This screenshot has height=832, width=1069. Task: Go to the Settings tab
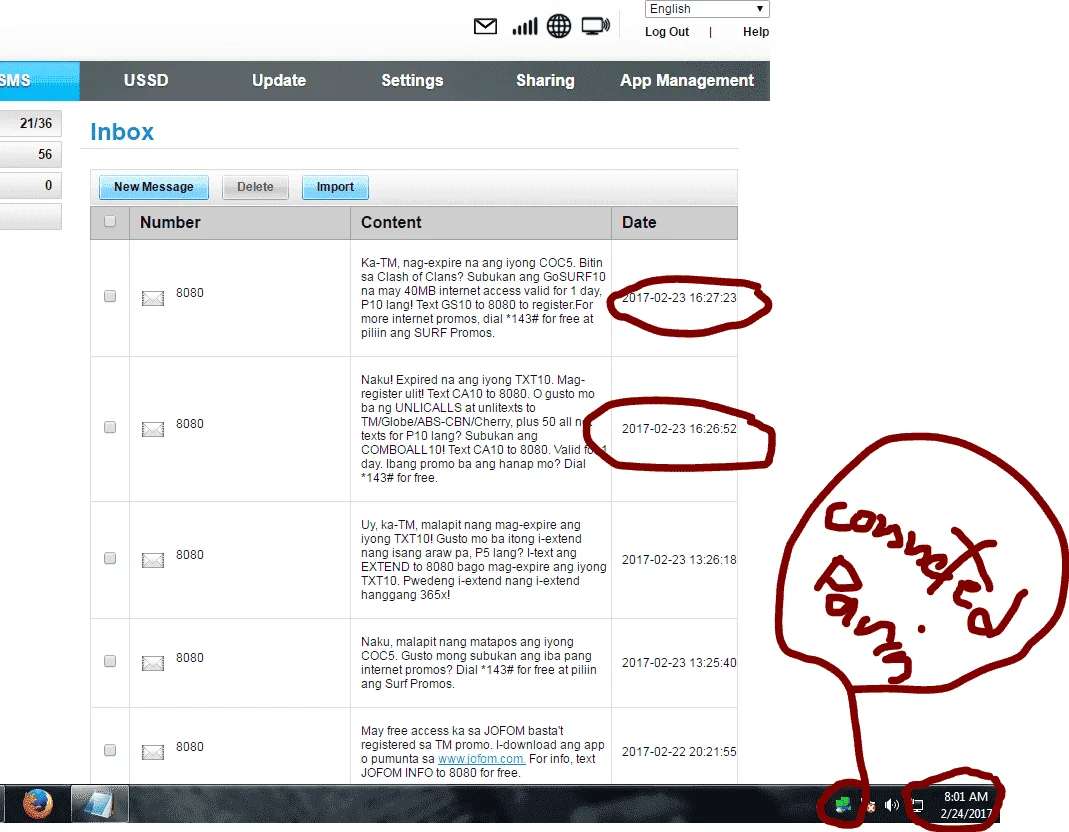tap(412, 80)
